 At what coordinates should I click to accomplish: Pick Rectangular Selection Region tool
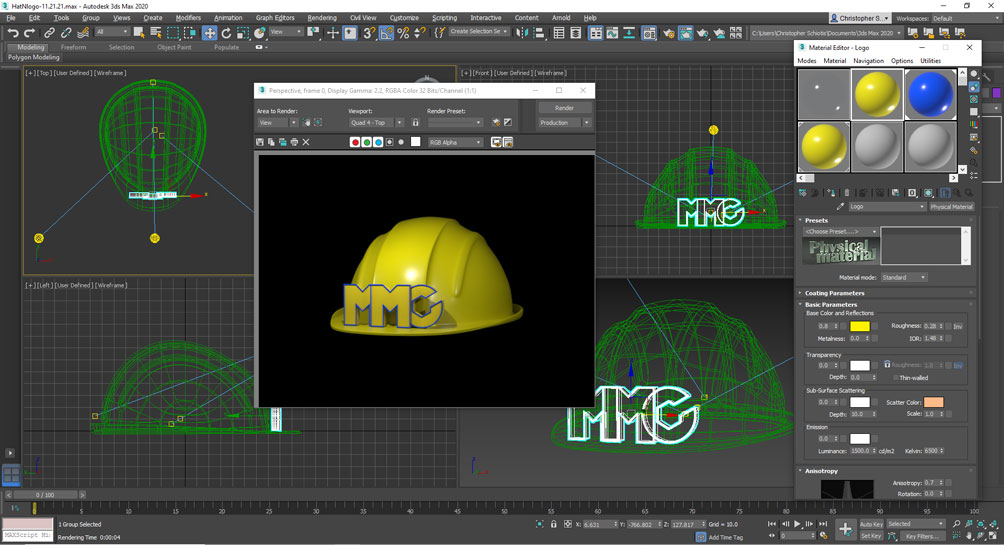pos(173,33)
